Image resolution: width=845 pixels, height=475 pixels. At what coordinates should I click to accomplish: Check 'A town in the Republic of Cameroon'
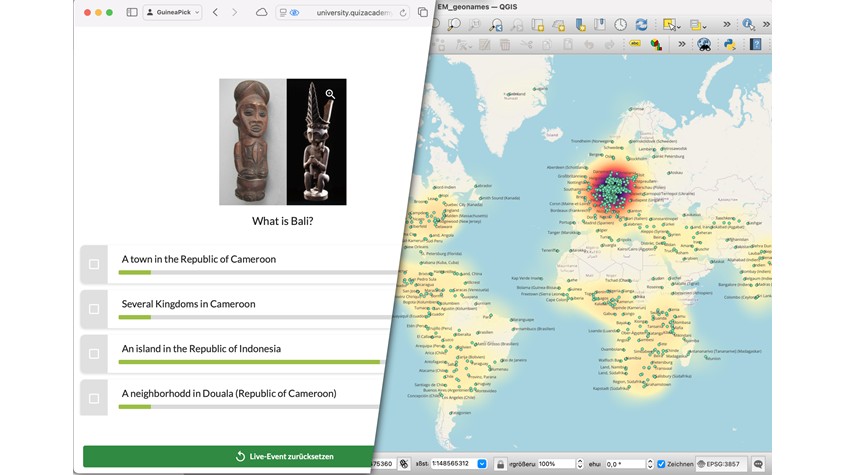click(x=94, y=264)
